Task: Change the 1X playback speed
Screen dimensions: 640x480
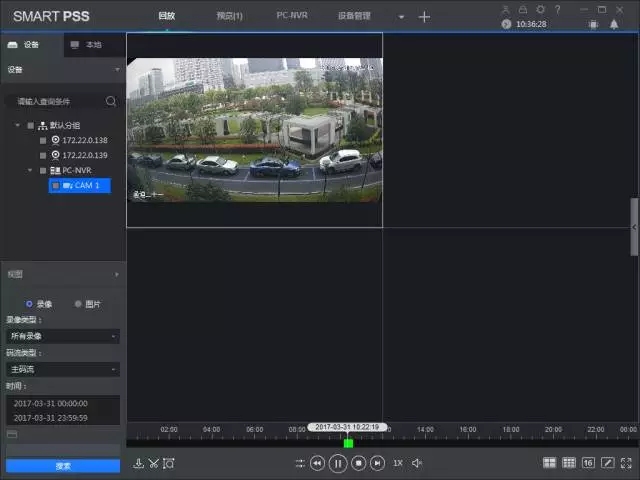Action: (x=398, y=463)
